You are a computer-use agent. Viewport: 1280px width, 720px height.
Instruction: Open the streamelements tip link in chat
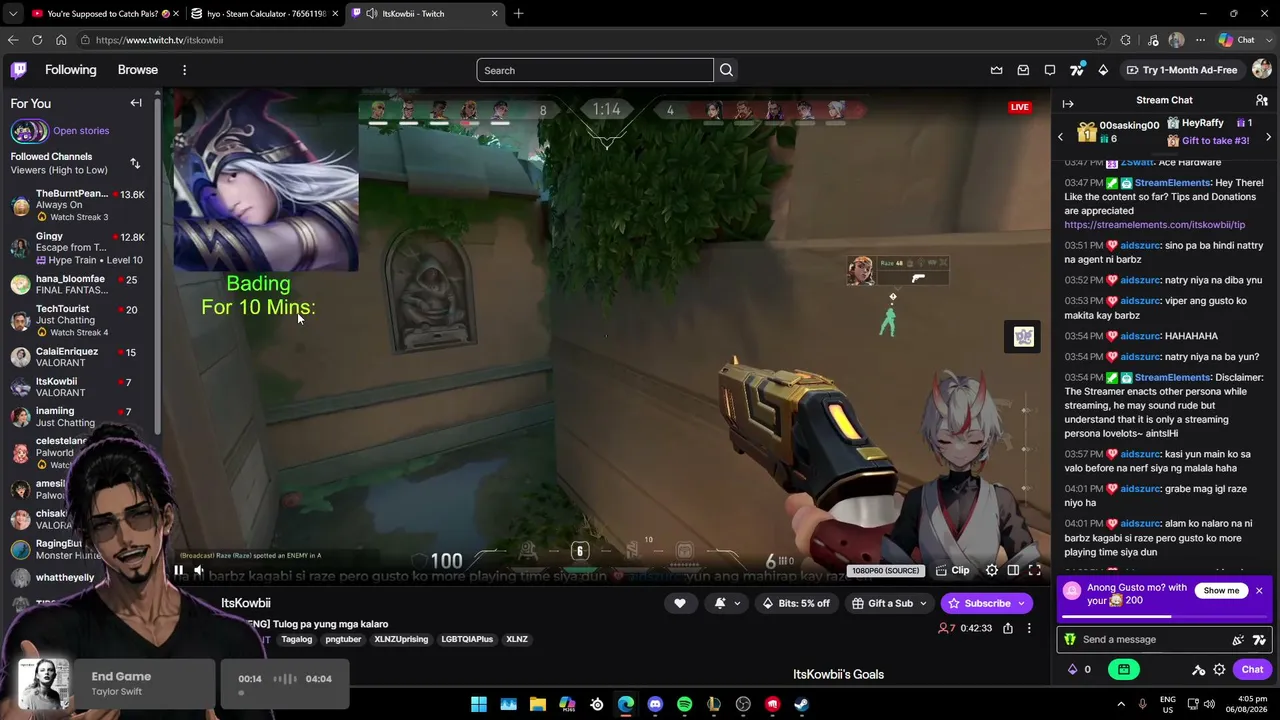pyautogui.click(x=1155, y=225)
